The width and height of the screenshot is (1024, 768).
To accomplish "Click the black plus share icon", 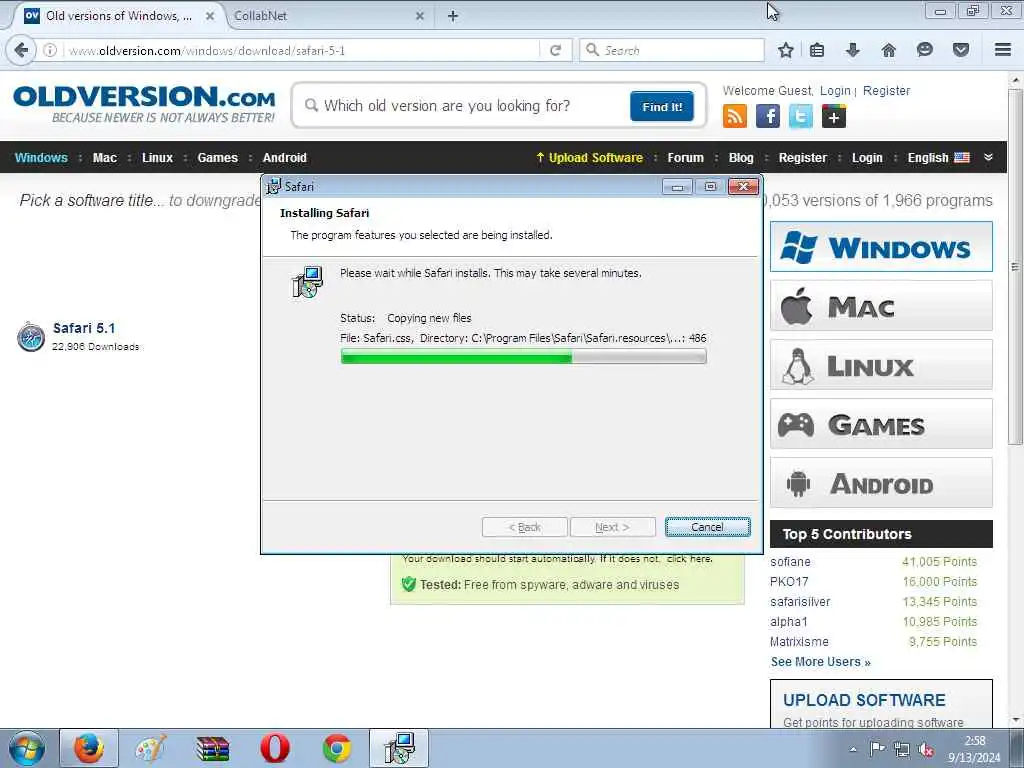I will (x=834, y=116).
